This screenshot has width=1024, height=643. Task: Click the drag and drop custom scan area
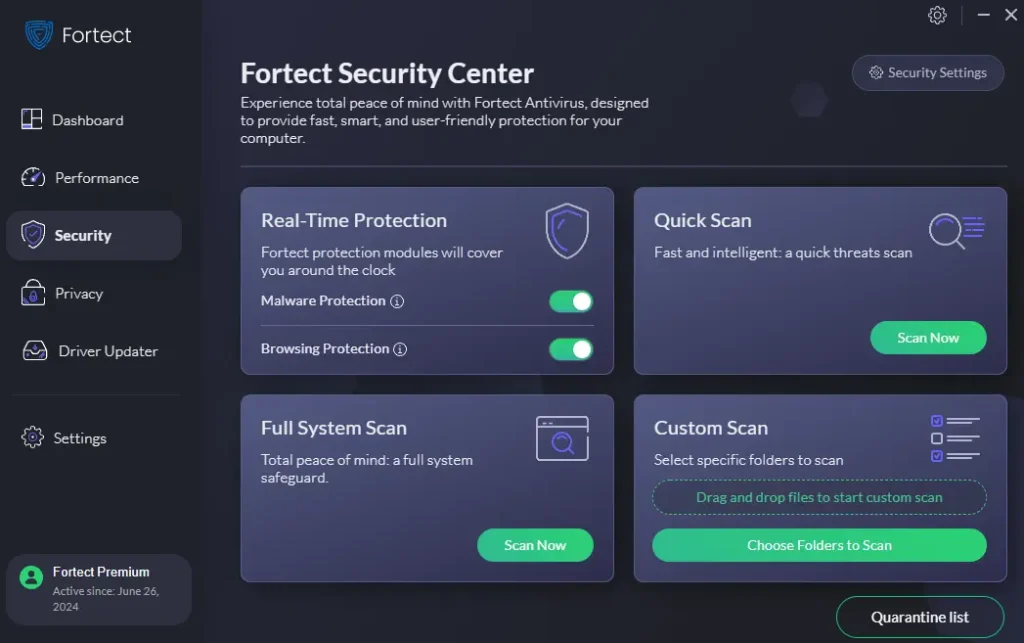coord(819,497)
